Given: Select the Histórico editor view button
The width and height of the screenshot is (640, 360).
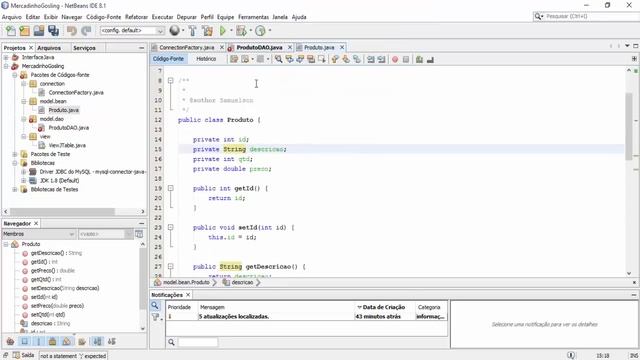Looking at the screenshot, I should click(206, 59).
